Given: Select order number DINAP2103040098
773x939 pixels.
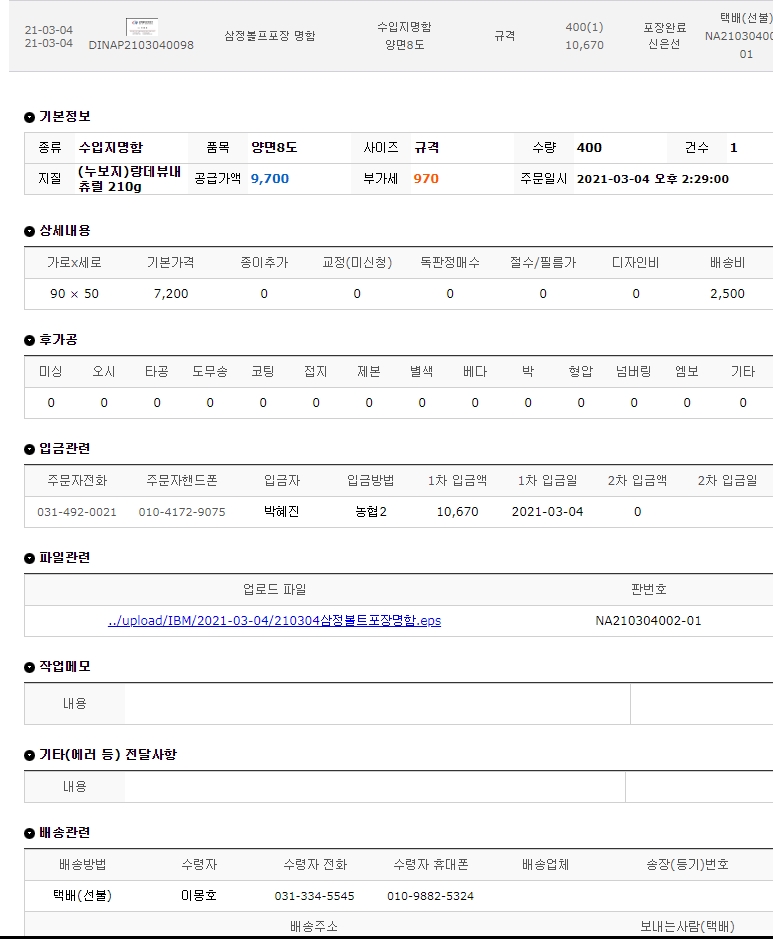Looking at the screenshot, I should point(141,45).
